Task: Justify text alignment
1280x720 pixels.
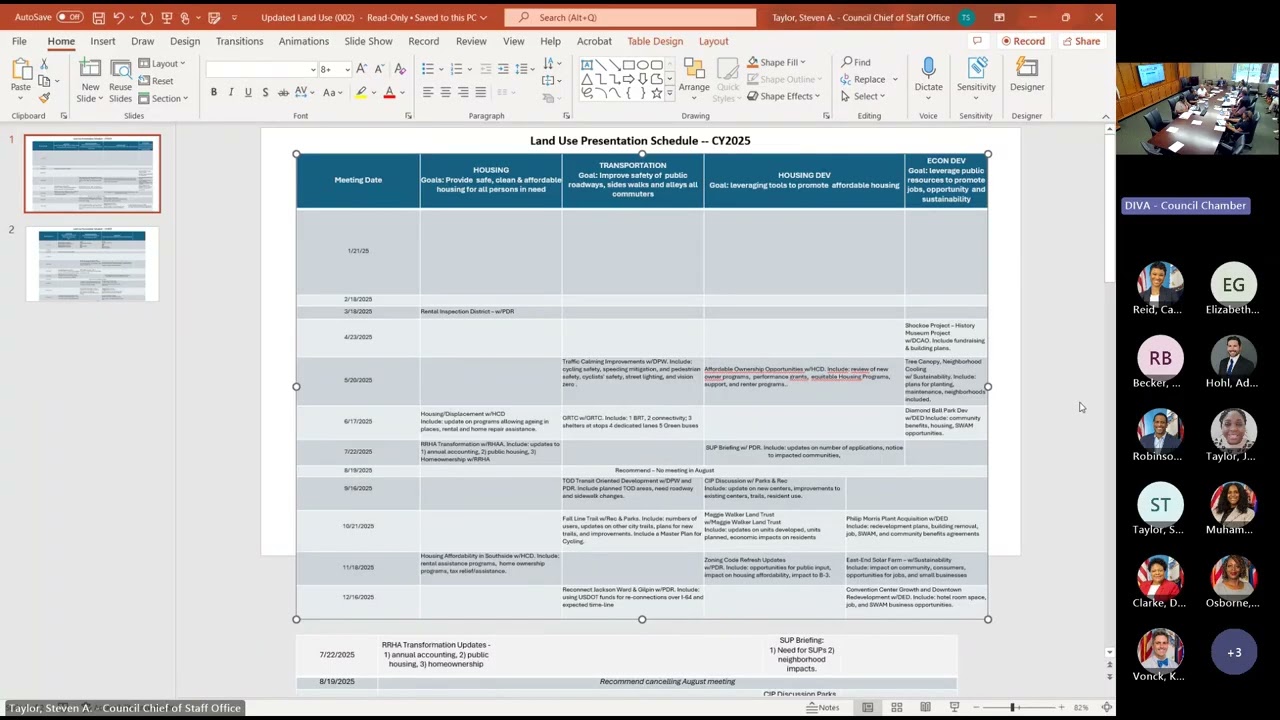Action: pos(481,92)
